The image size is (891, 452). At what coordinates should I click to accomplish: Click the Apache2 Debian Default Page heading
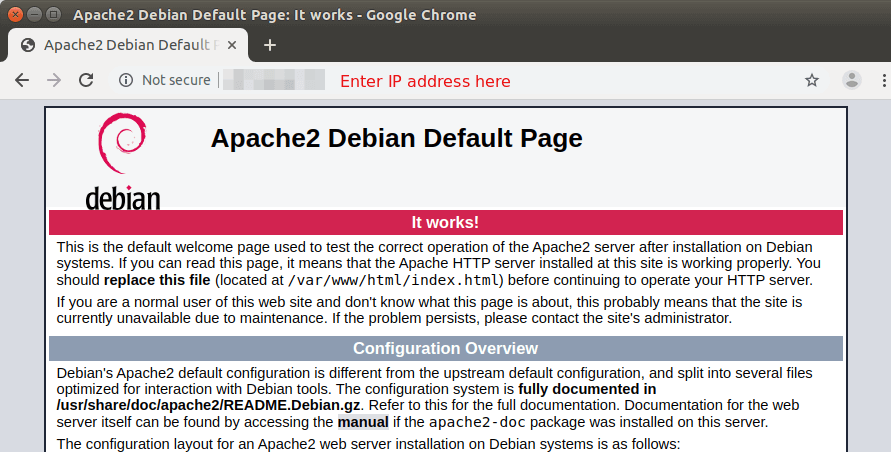point(396,138)
